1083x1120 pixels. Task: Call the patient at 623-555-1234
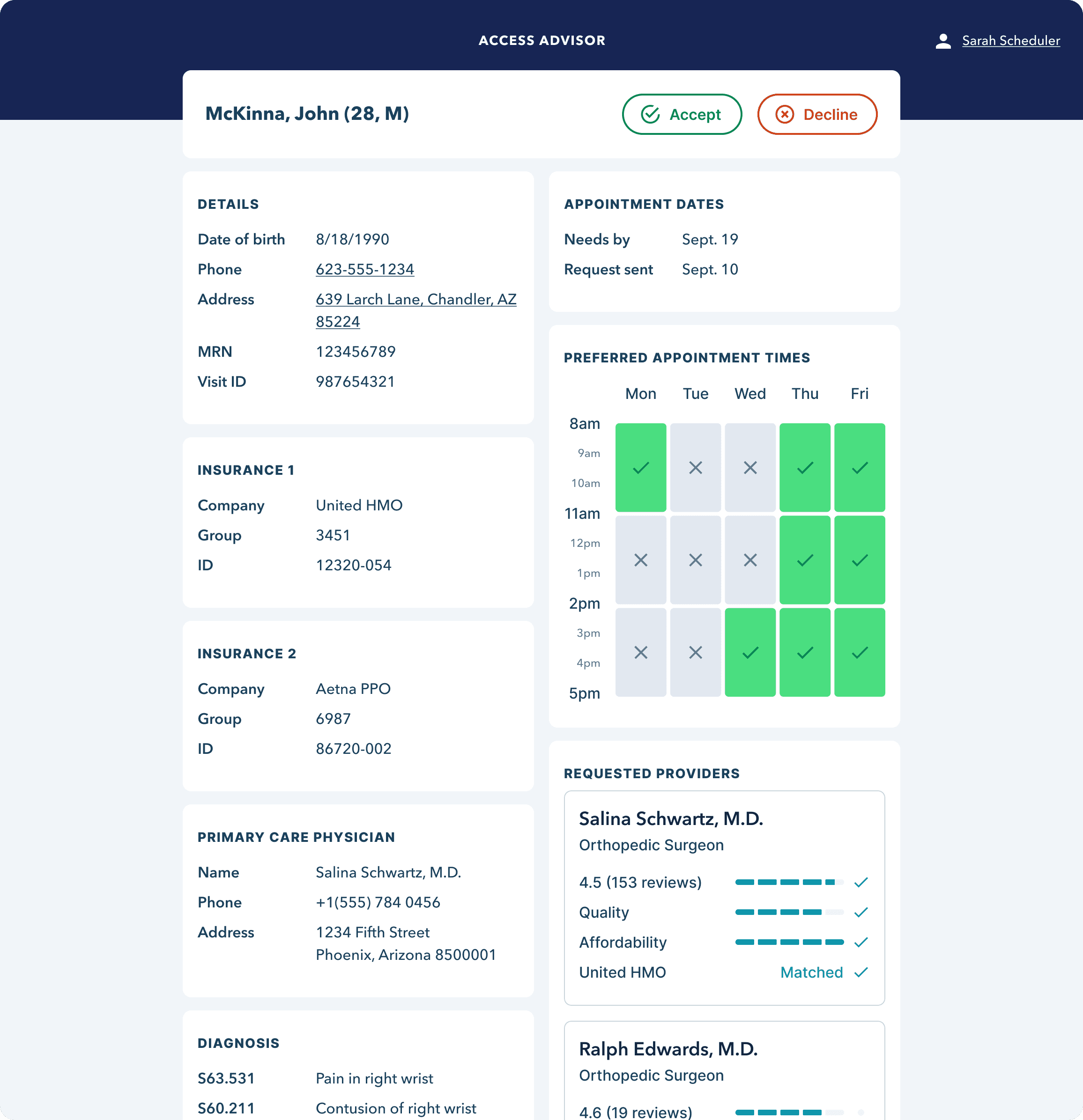point(364,269)
